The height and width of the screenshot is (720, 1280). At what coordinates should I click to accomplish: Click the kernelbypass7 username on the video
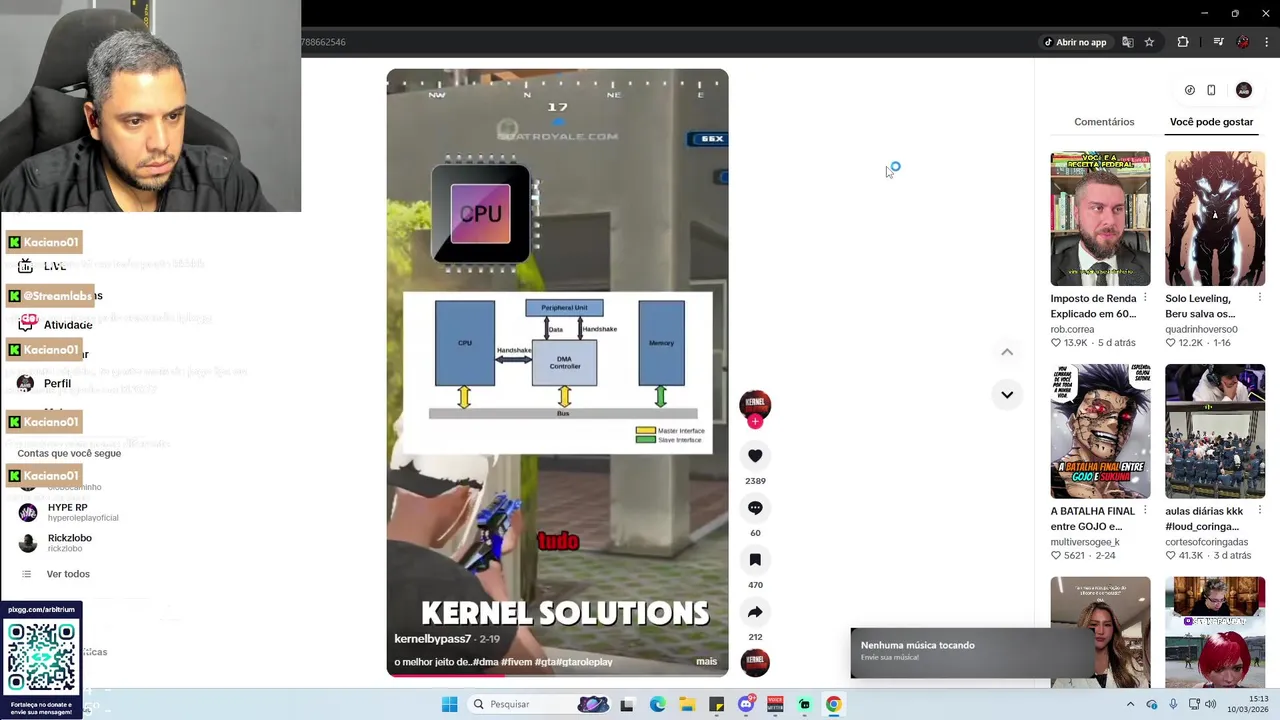(x=432, y=639)
